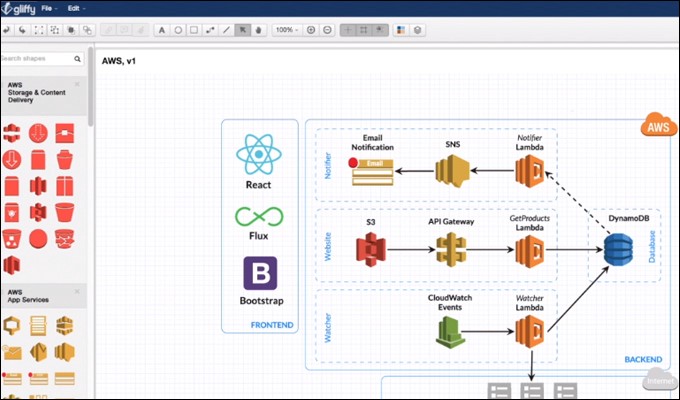Click the bring to front toolbar icon
The height and width of the screenshot is (400, 680).
(71, 30)
